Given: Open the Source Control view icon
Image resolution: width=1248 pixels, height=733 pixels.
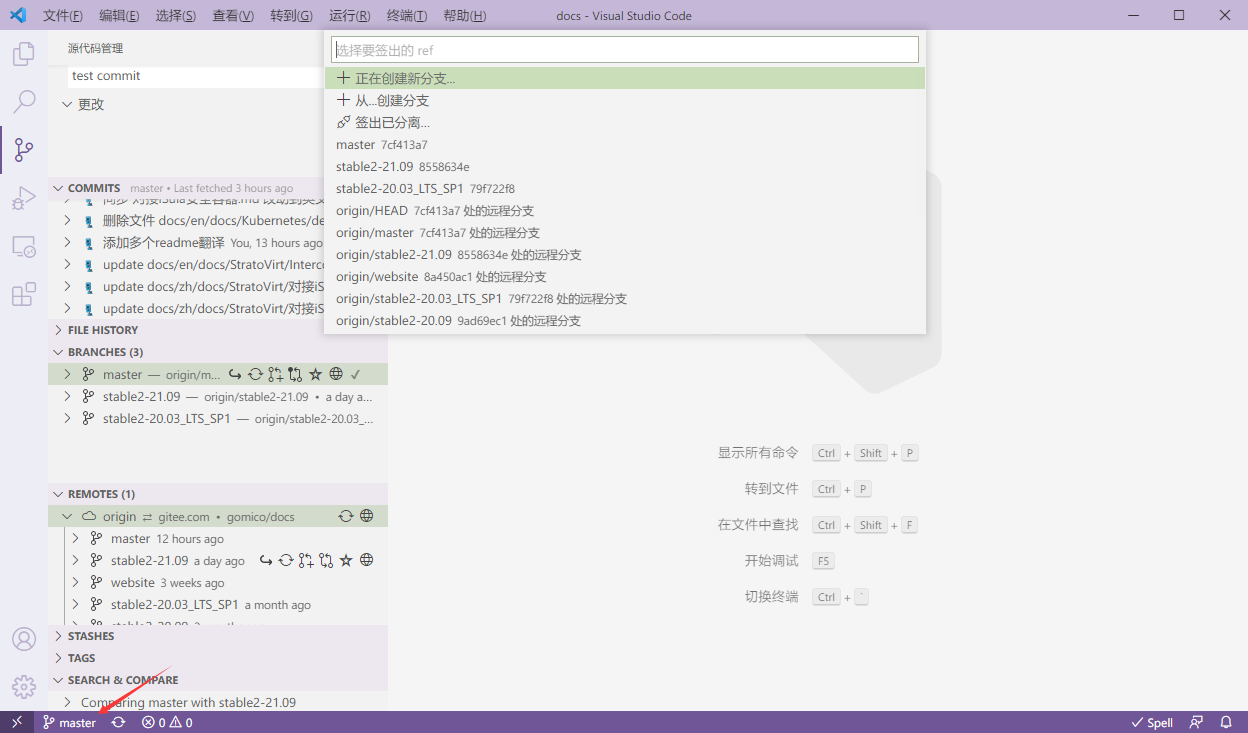Looking at the screenshot, I should [23, 150].
